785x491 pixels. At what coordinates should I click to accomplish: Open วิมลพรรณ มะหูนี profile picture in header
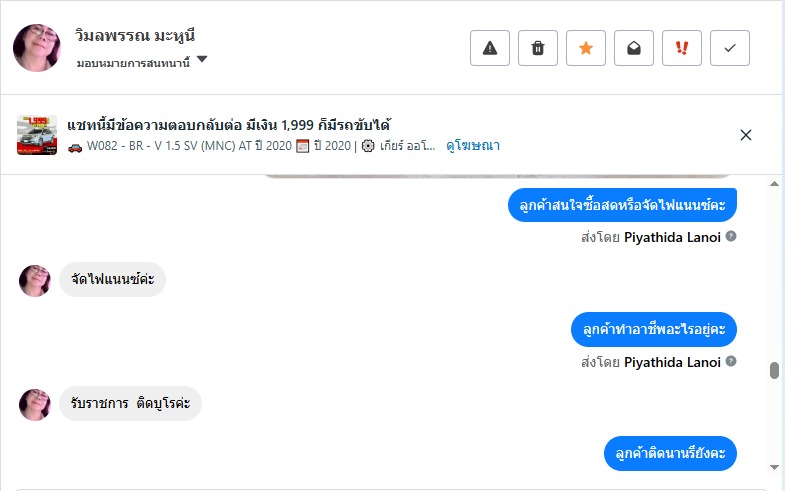pyautogui.click(x=37, y=48)
